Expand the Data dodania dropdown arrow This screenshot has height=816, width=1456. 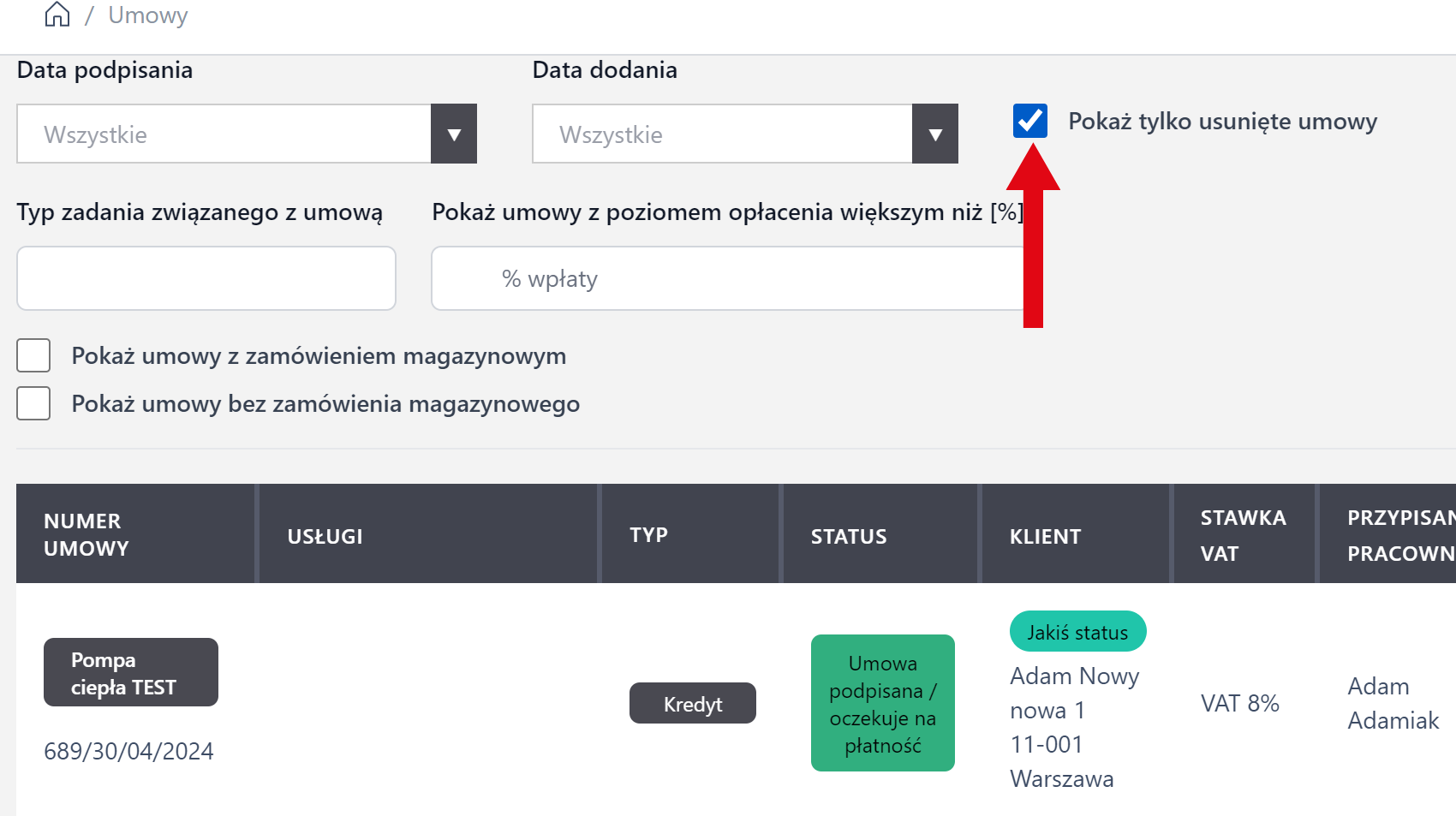[x=935, y=134]
